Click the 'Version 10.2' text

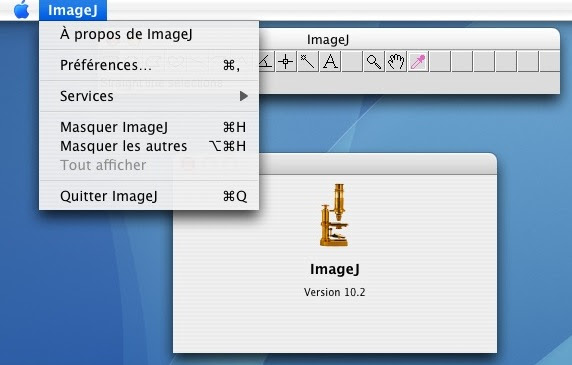tap(335, 292)
